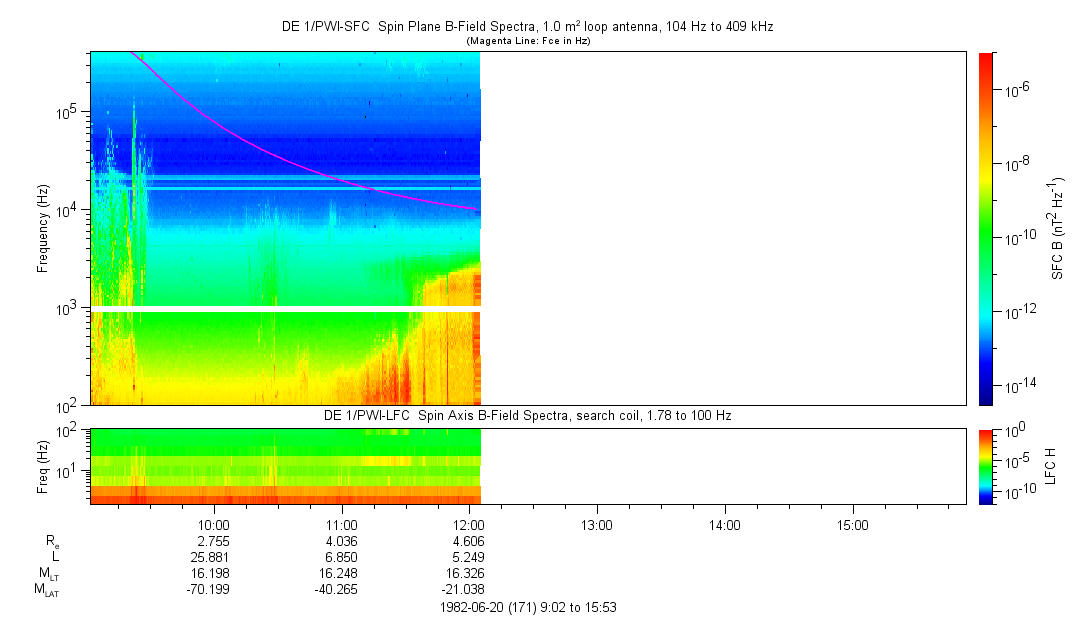The width and height of the screenshot is (1083, 620).
Task: Click the MLT value 16.248
Action: 337,573
